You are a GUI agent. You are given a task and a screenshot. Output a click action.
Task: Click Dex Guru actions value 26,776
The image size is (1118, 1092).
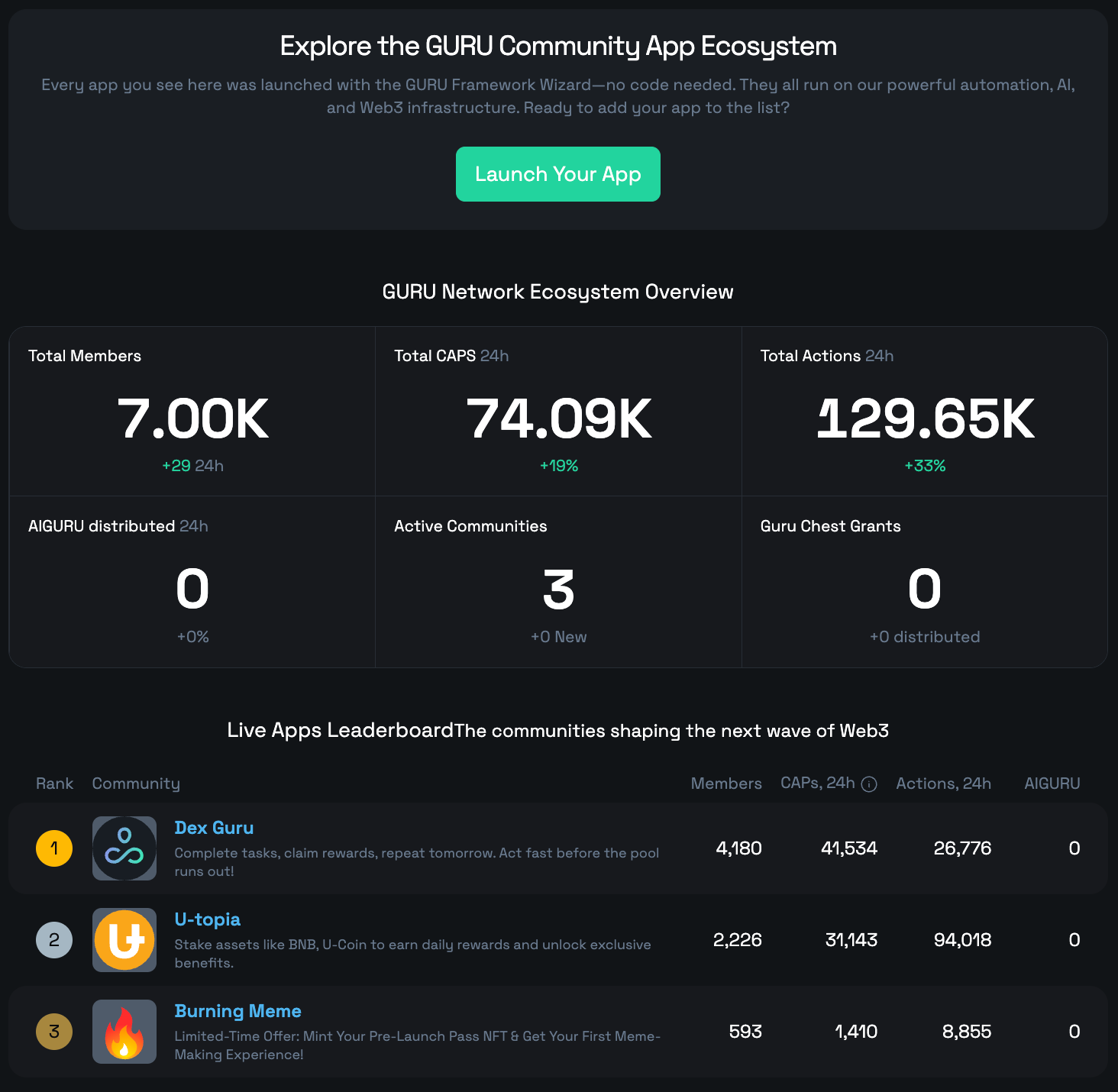click(x=963, y=848)
